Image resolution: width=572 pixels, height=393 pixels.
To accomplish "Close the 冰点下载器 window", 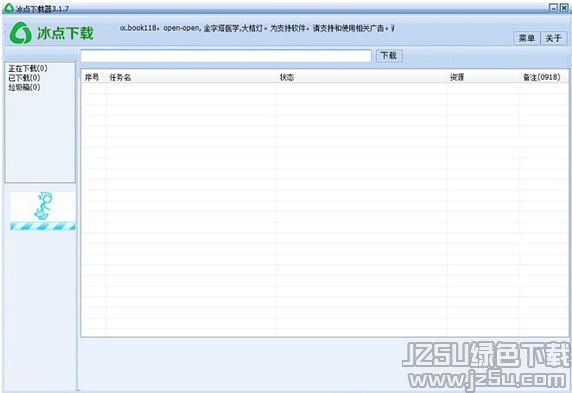I will [x=564, y=8].
